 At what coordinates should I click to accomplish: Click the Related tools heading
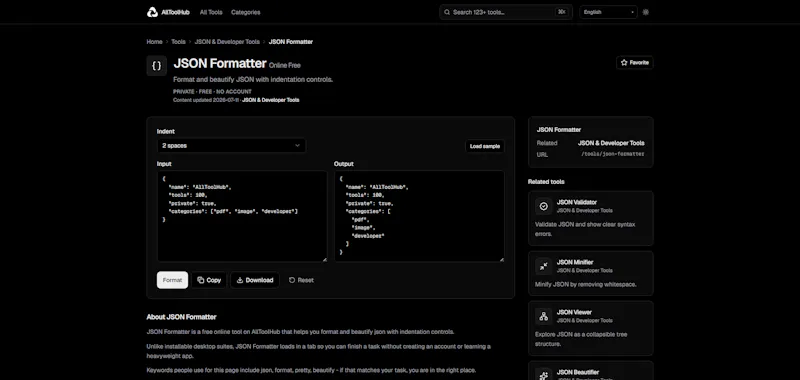tap(546, 182)
